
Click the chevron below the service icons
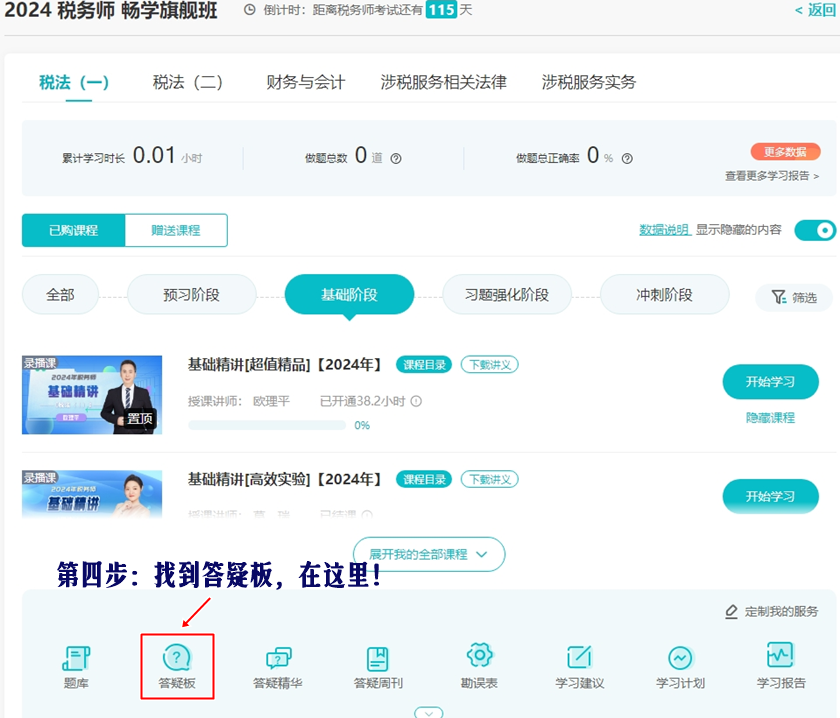tap(428, 713)
